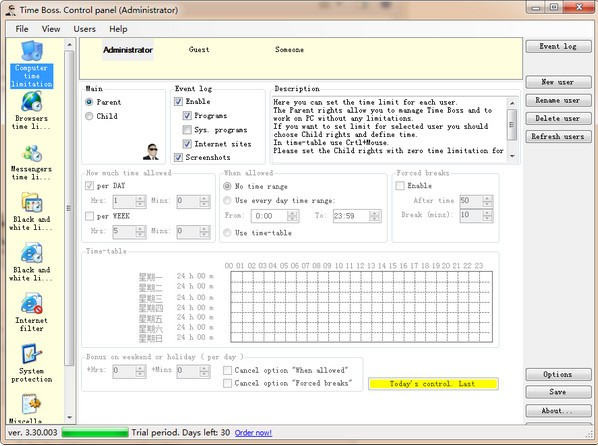The width and height of the screenshot is (598, 446).
Task: Click sidebar scroll down arrow
Action: [69, 417]
